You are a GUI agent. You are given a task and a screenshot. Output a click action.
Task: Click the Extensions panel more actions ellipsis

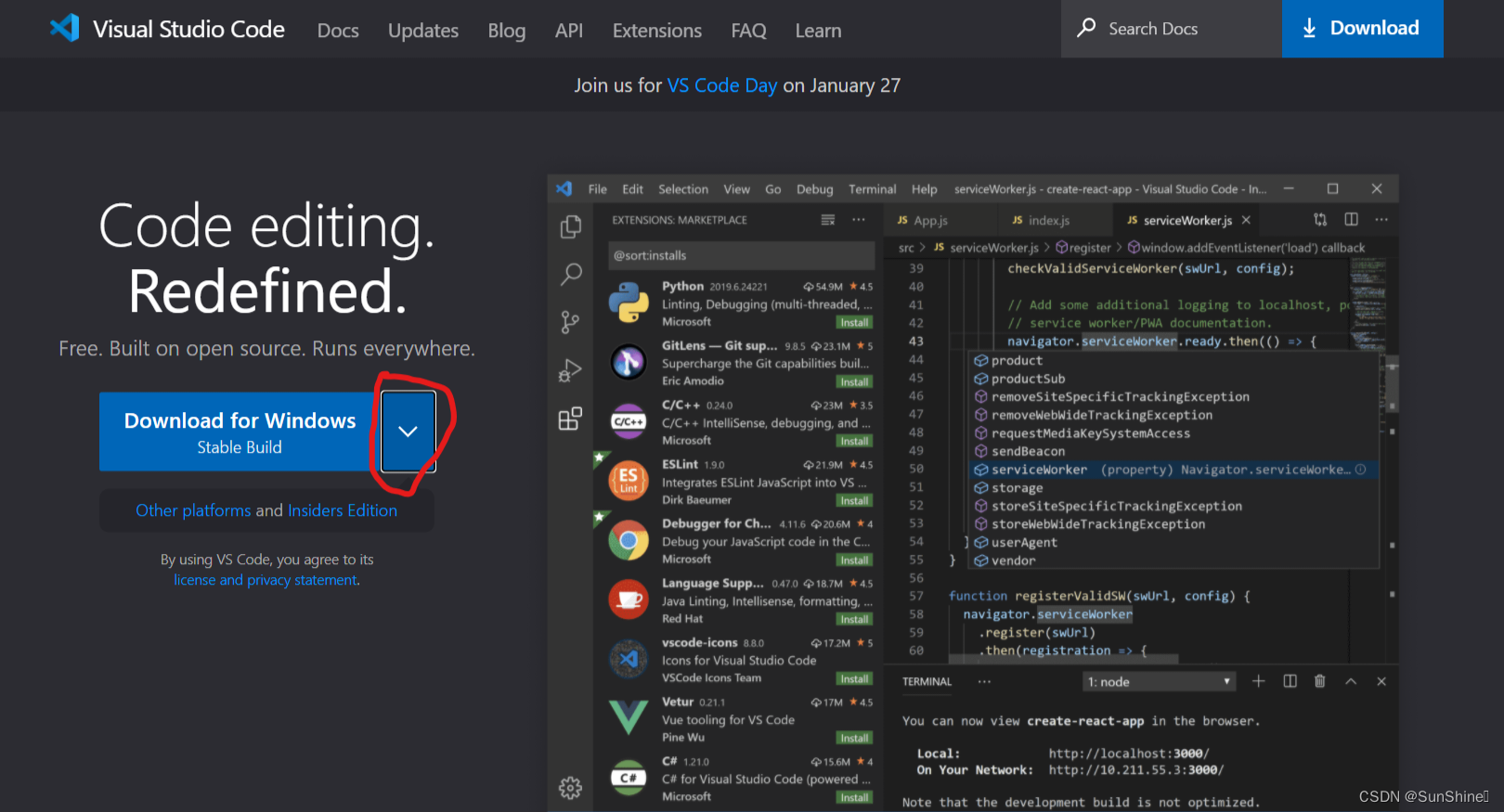coord(859,220)
